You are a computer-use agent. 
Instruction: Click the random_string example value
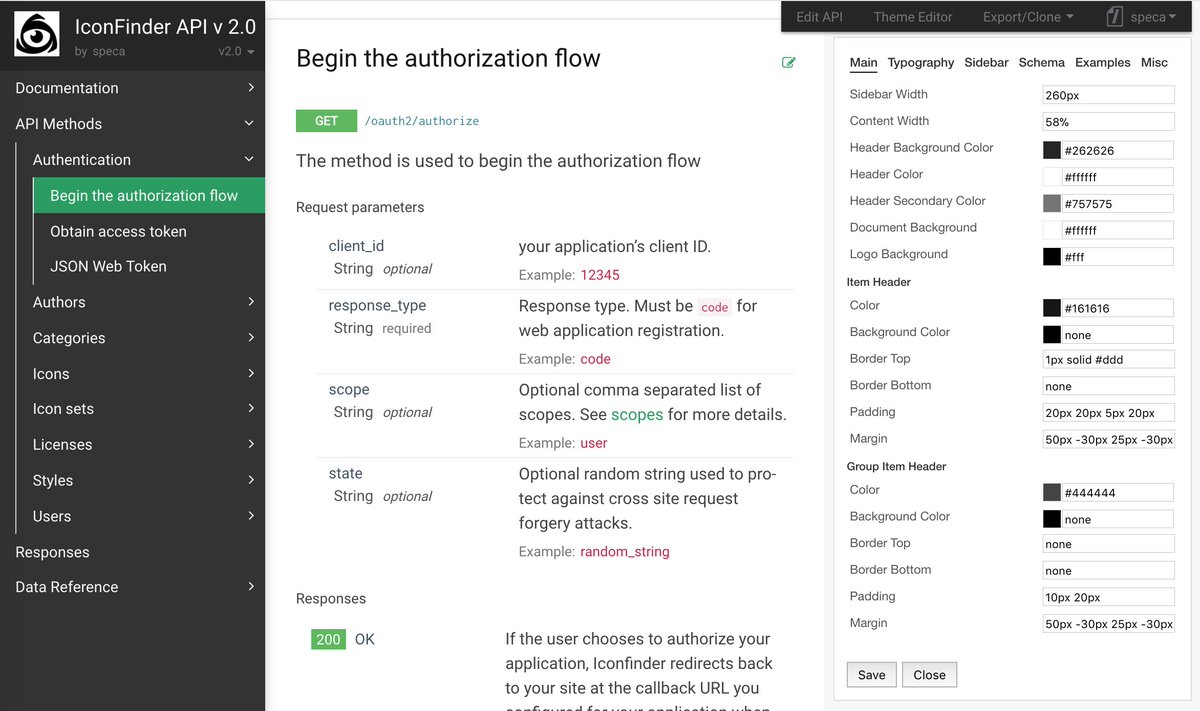[625, 551]
